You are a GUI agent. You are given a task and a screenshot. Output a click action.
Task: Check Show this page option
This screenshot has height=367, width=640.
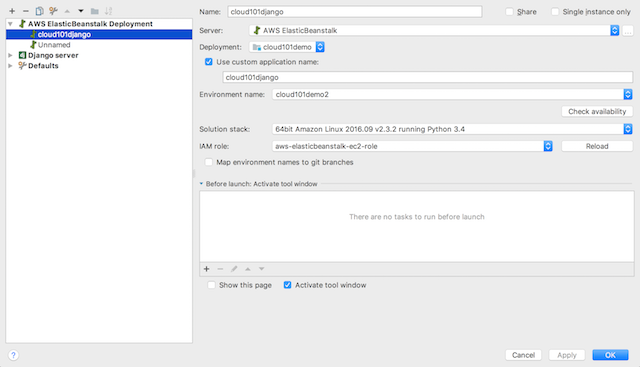click(x=211, y=285)
